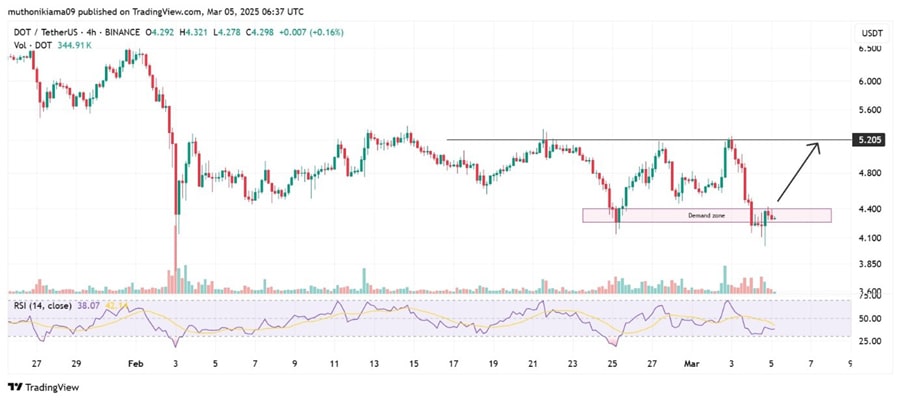Click the 4.100 price axis label
The width and height of the screenshot is (900, 400).
pyautogui.click(x=868, y=238)
